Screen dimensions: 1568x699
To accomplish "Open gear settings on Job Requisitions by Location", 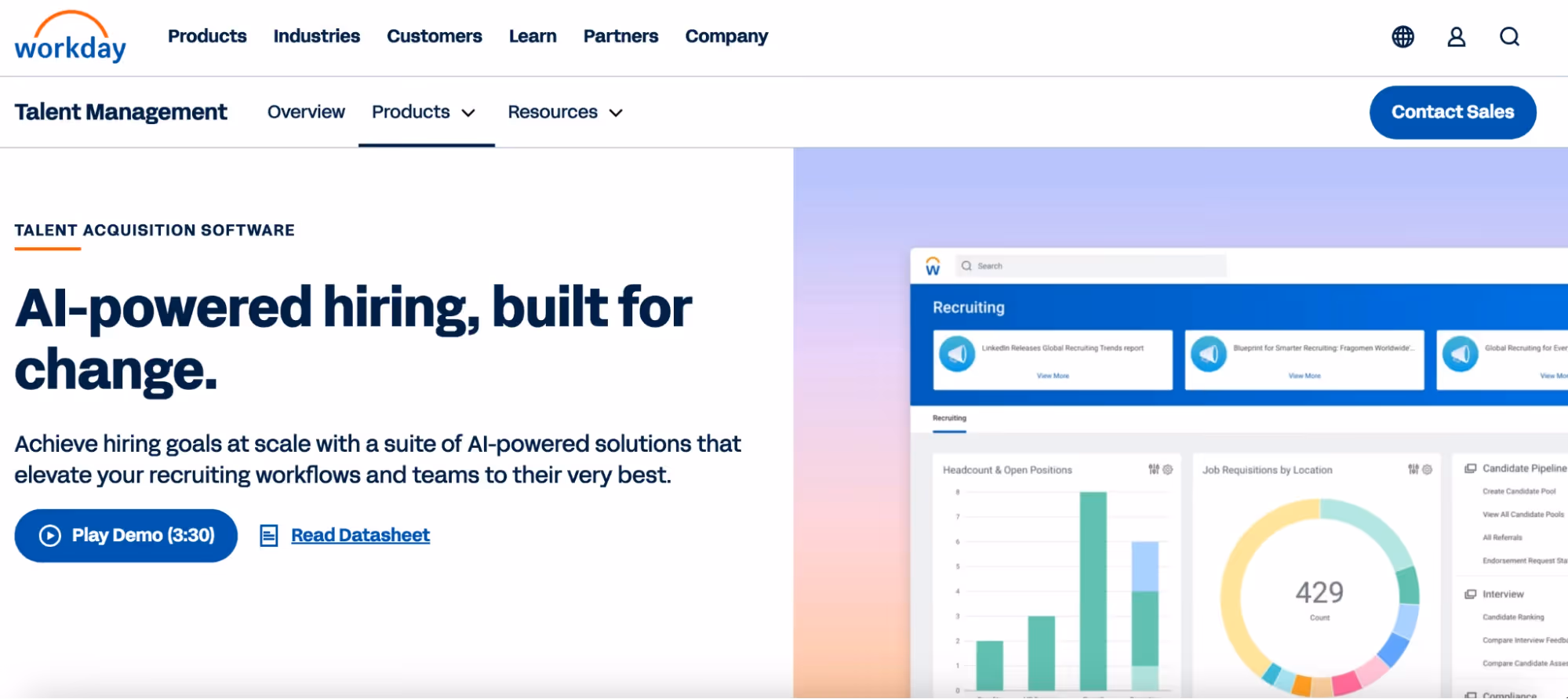I will click(x=1428, y=469).
